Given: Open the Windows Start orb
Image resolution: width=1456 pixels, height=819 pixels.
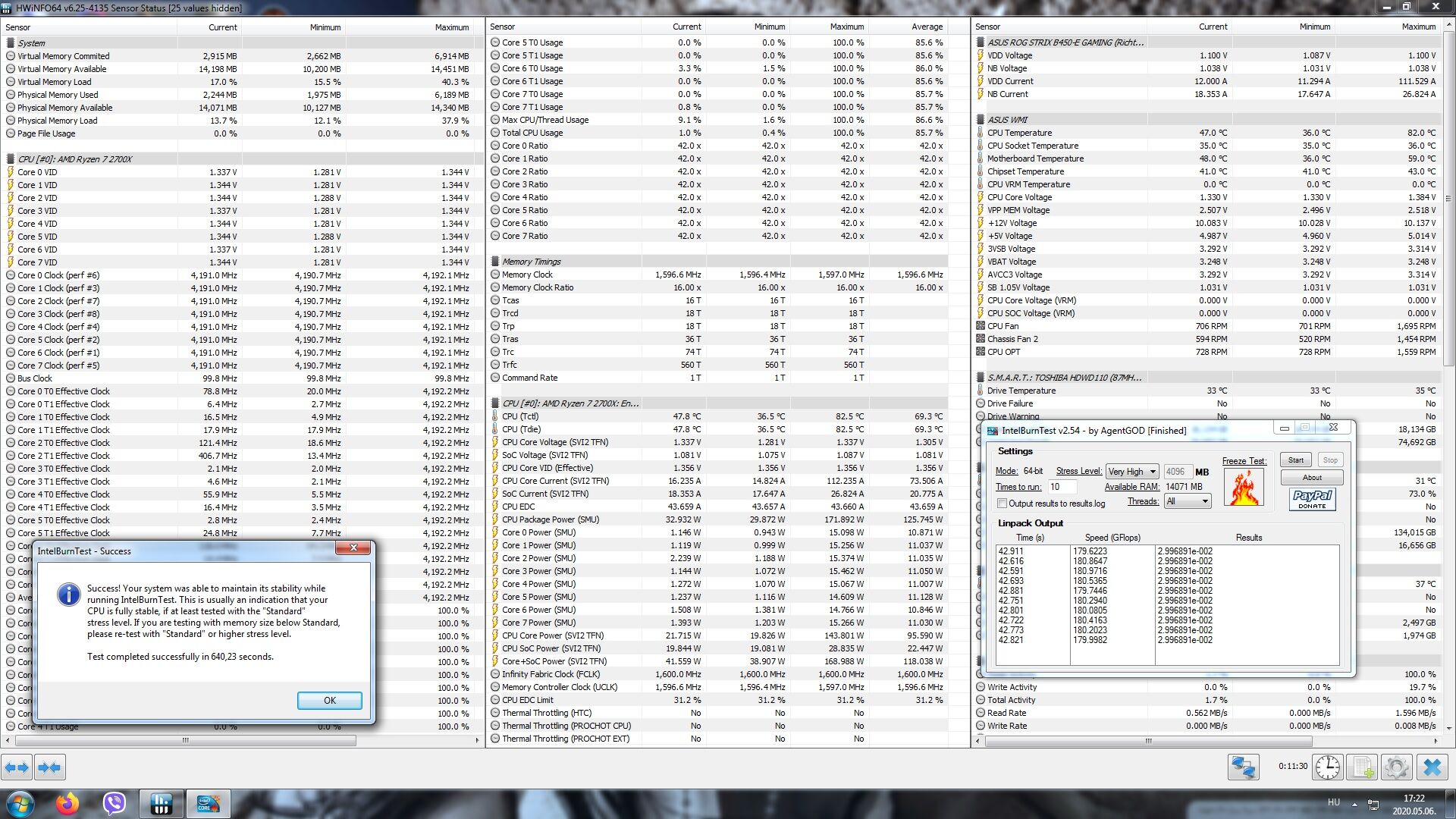Looking at the screenshot, I should [20, 804].
